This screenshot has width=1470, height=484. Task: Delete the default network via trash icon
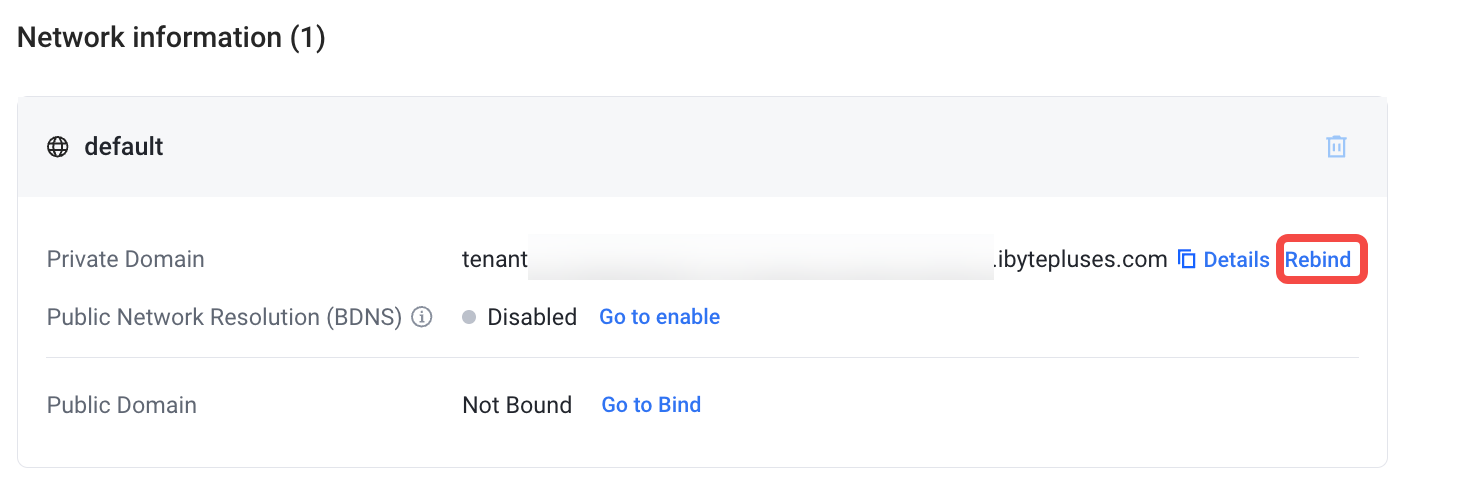point(1336,147)
